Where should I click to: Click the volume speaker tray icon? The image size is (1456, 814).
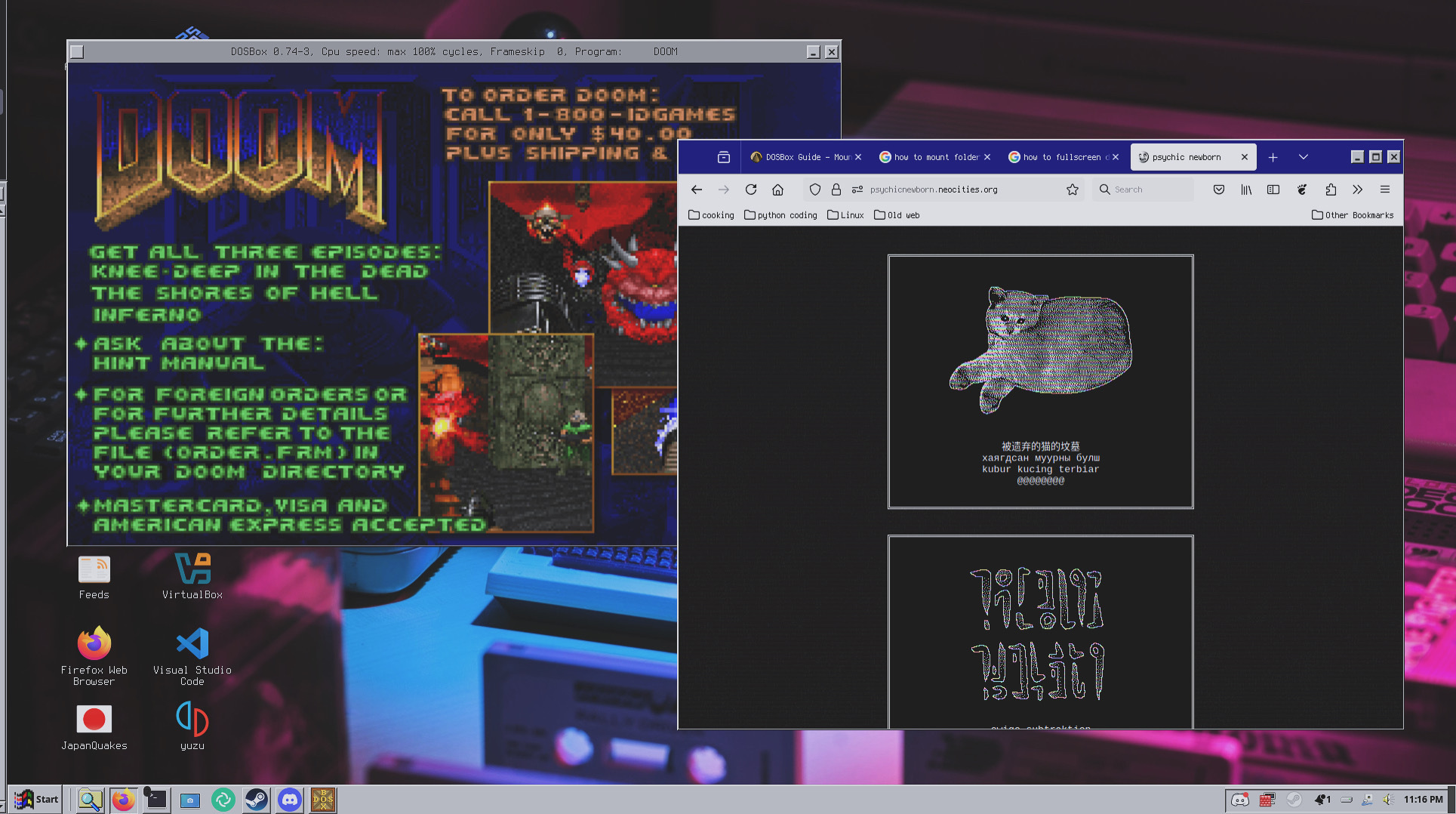coord(1388,800)
